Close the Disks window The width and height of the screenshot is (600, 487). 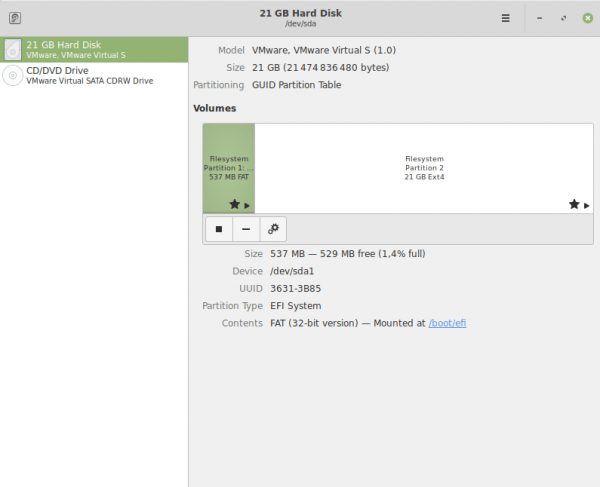587,18
